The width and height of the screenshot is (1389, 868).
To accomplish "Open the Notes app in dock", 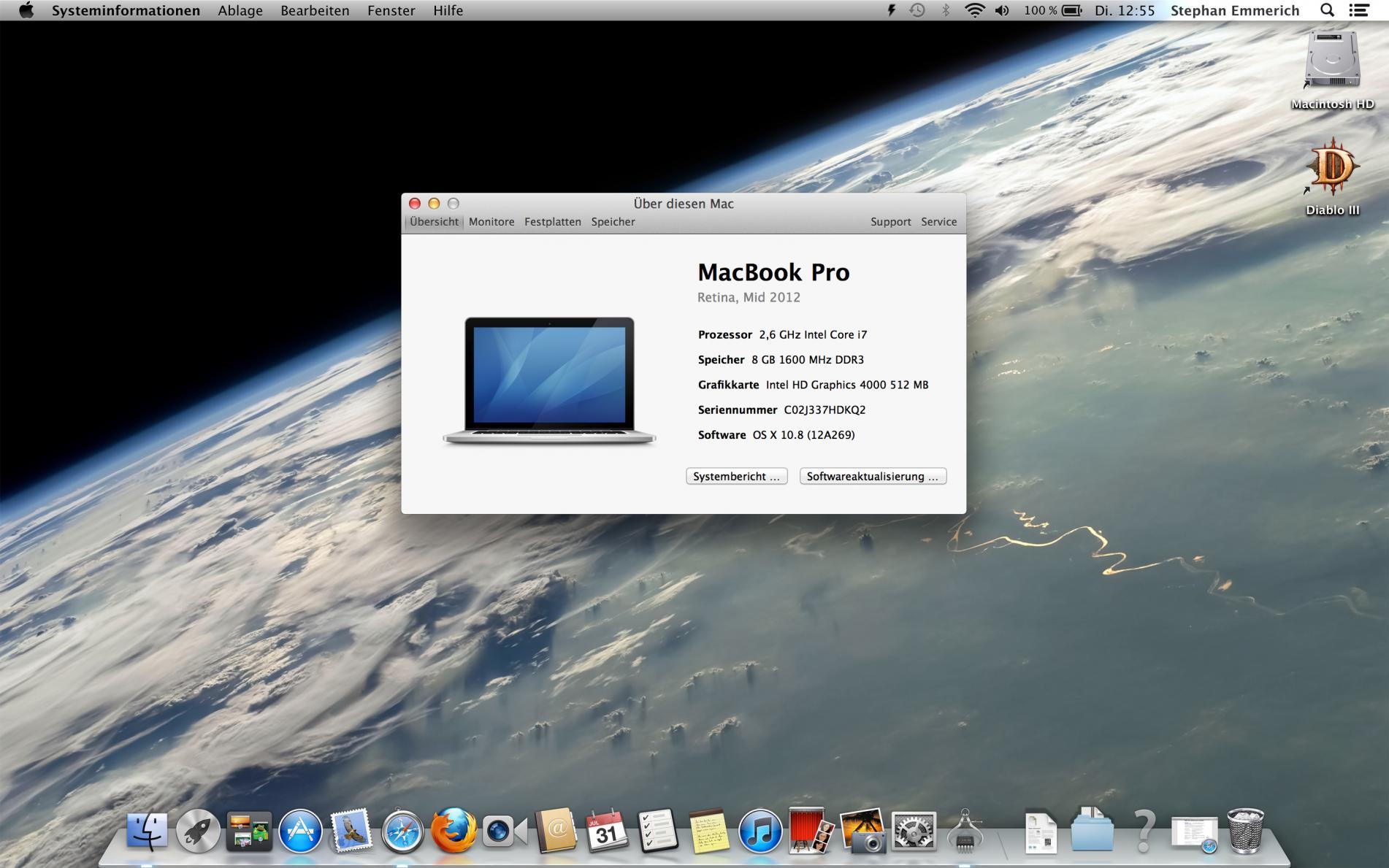I will [x=709, y=831].
